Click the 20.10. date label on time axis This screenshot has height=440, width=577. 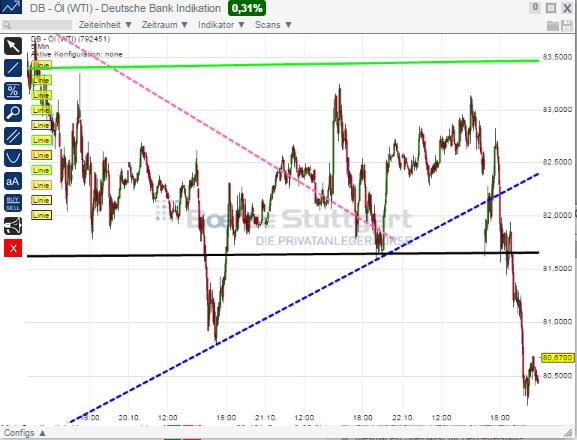tap(129, 418)
